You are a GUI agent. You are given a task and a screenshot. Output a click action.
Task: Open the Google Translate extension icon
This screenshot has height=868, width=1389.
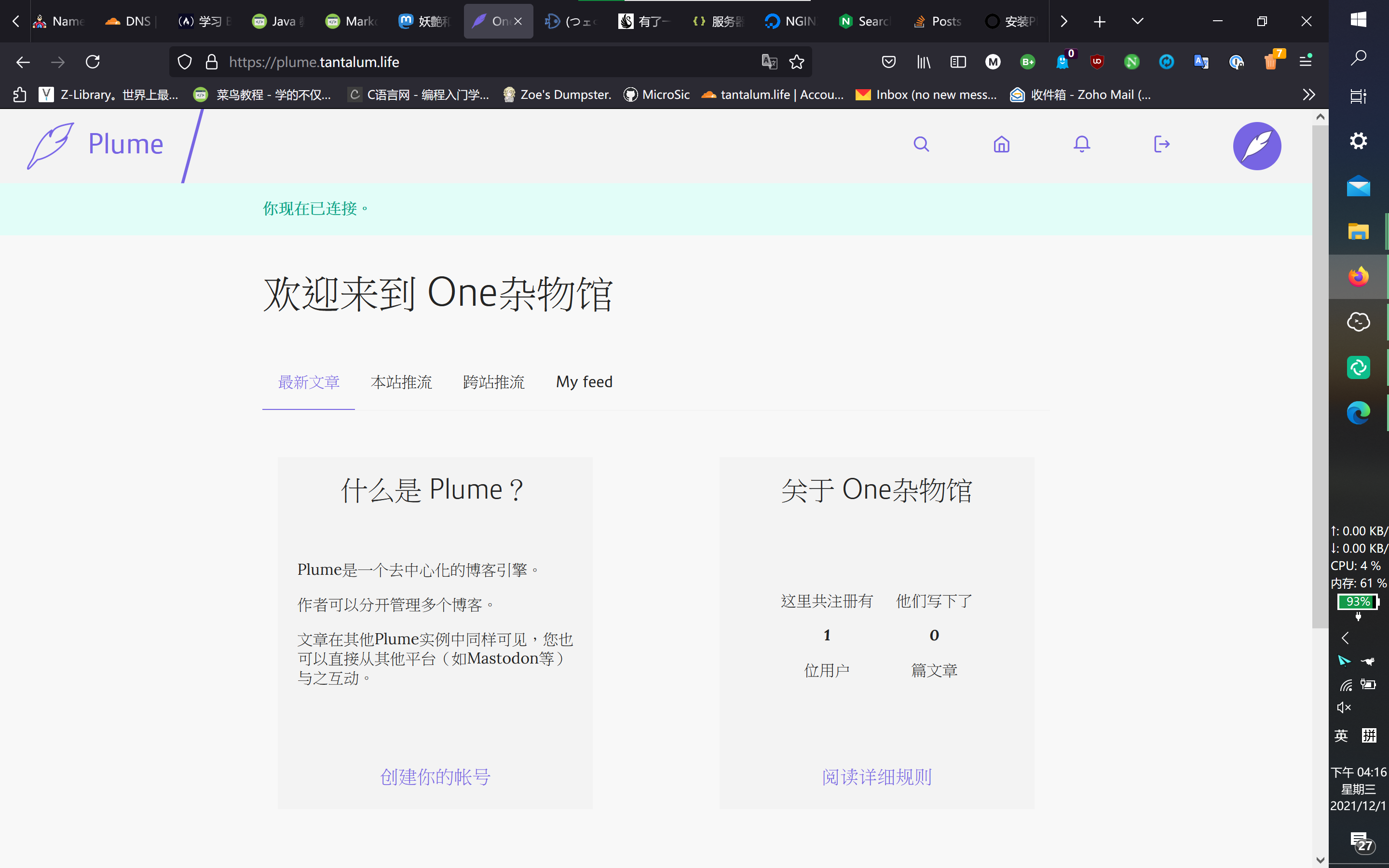pos(1201,62)
